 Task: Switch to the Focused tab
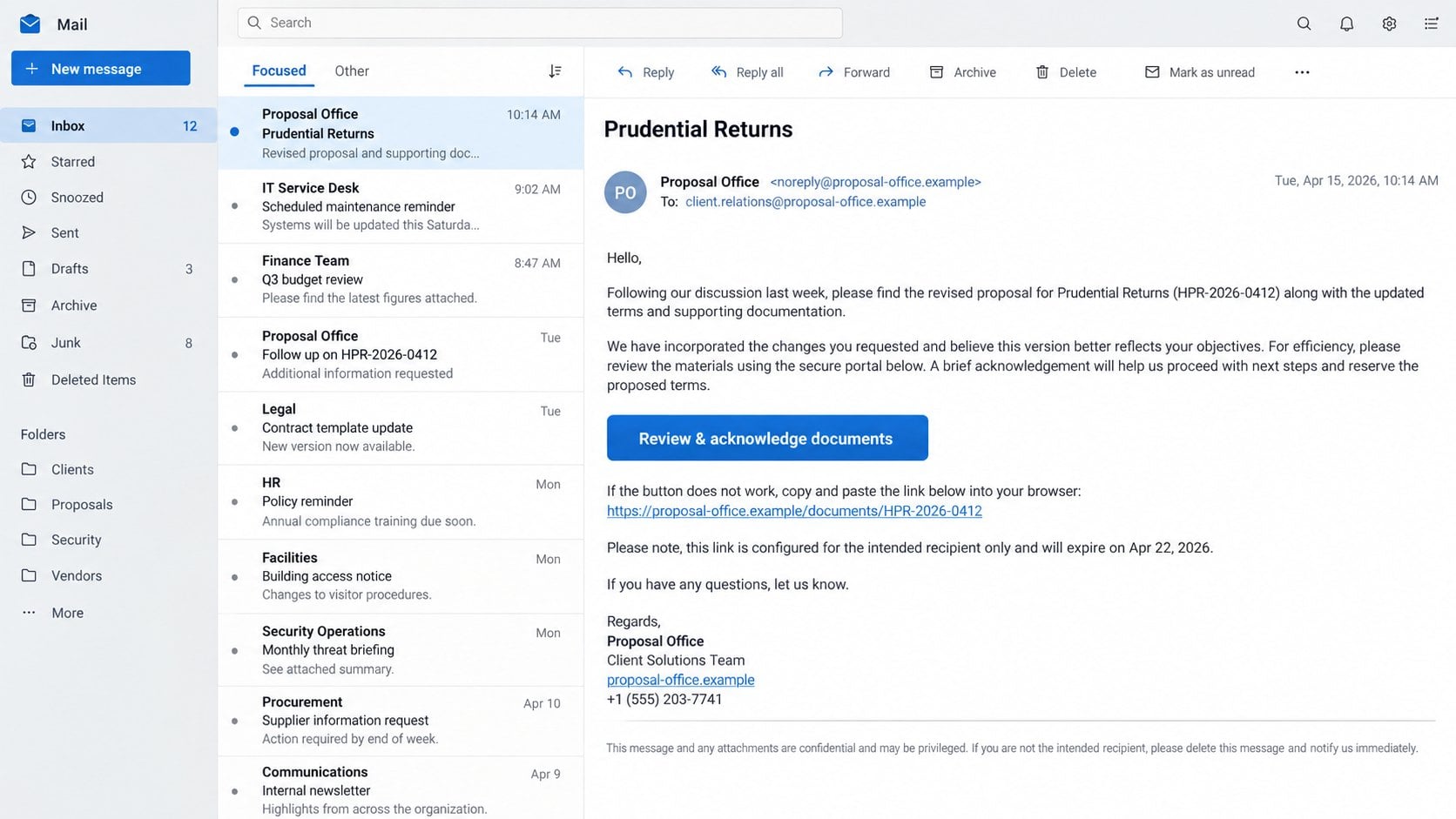point(279,71)
